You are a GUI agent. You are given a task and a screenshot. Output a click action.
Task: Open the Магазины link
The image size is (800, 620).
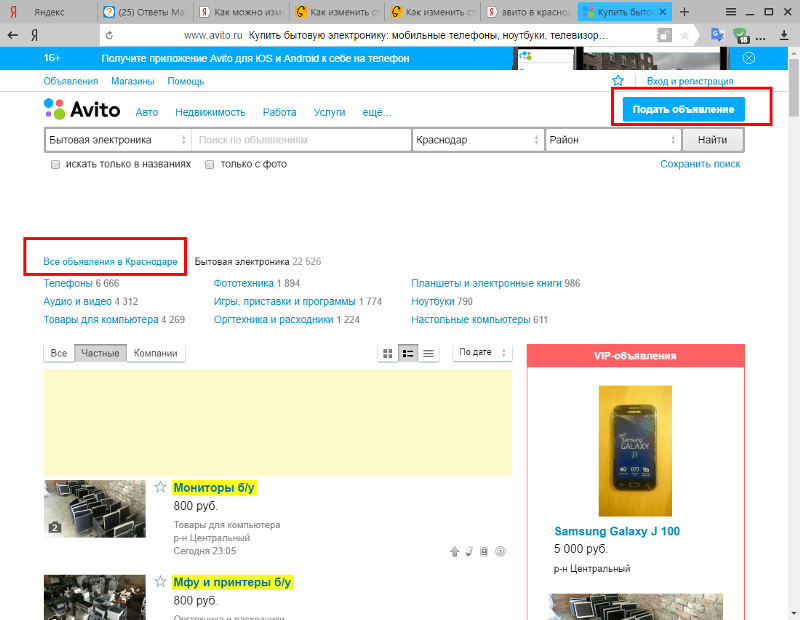click(133, 81)
